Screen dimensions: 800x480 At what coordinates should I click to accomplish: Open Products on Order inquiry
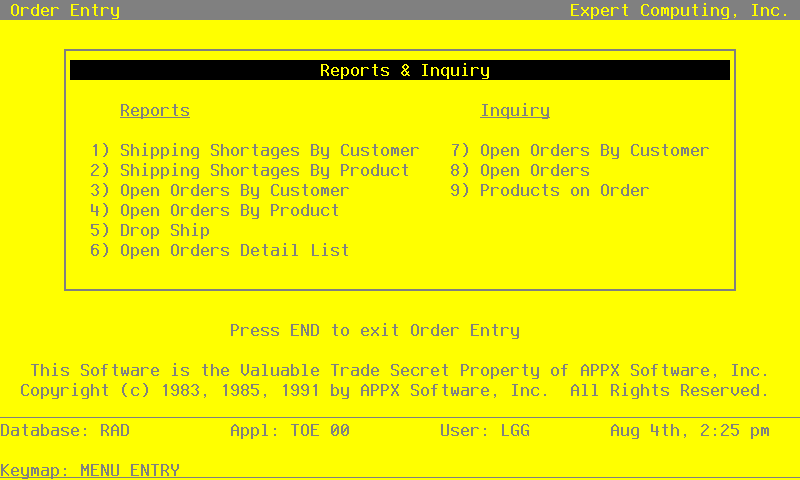tap(549, 190)
